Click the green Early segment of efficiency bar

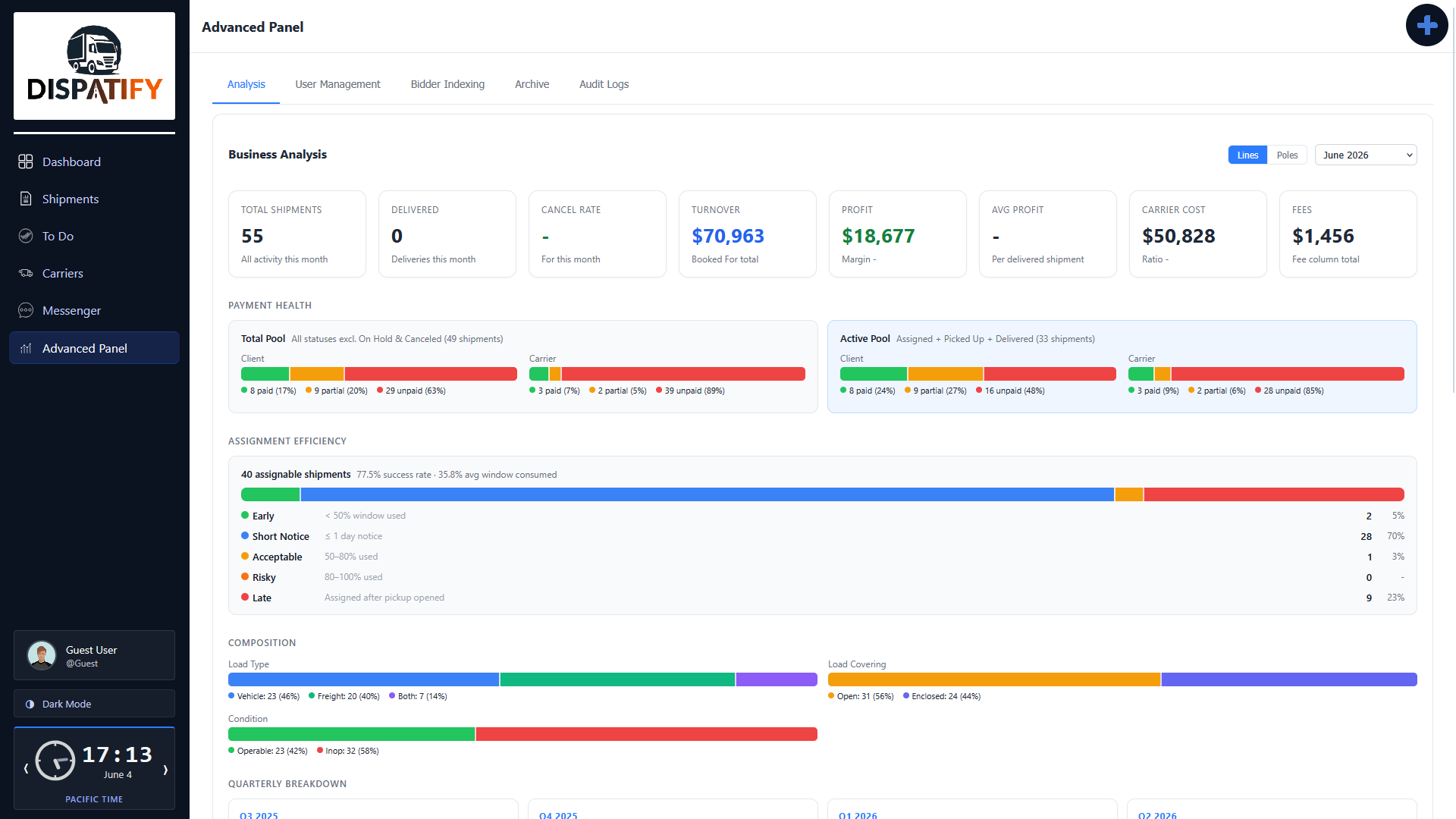270,494
